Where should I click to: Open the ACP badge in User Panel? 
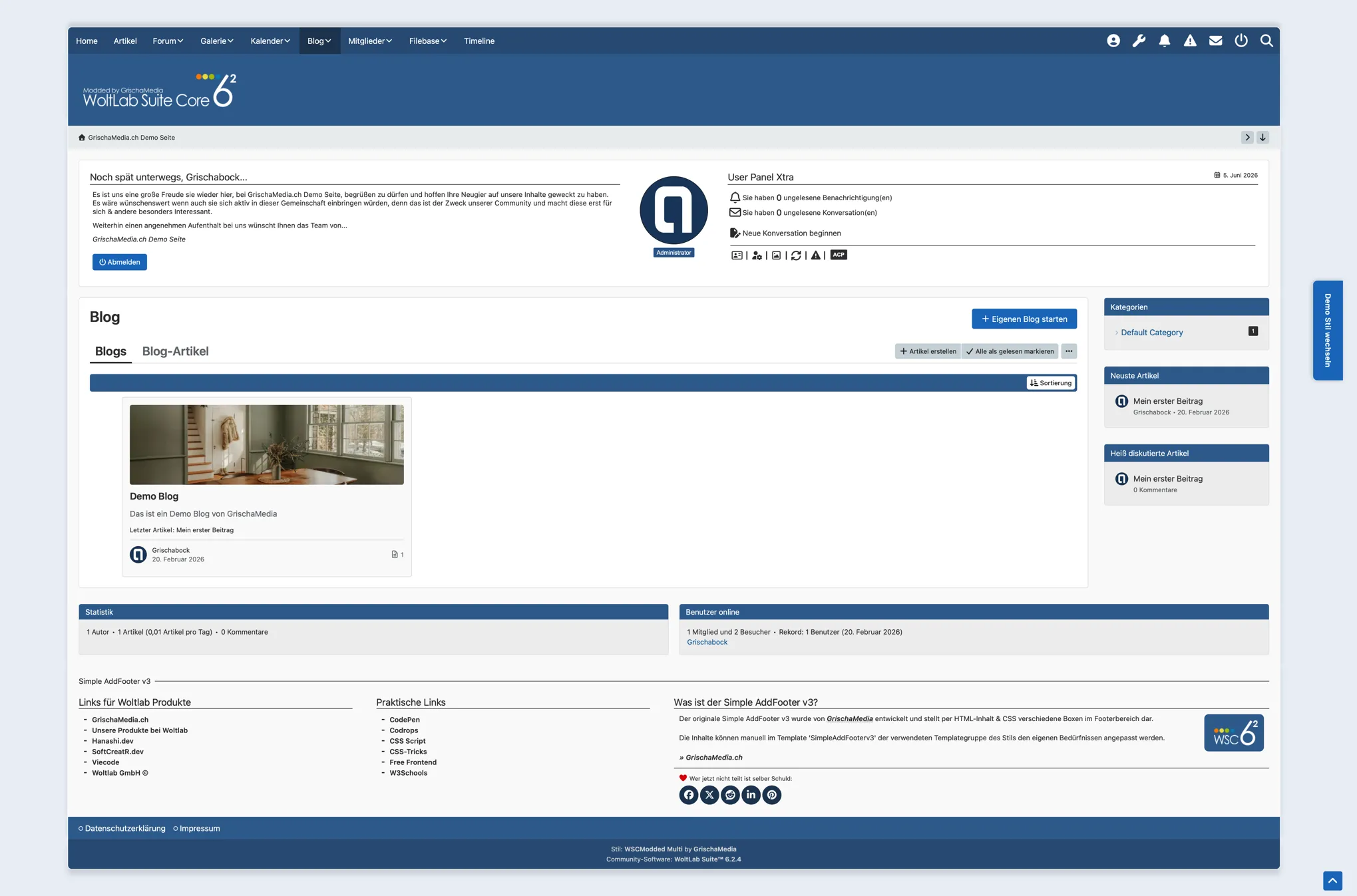pos(839,255)
